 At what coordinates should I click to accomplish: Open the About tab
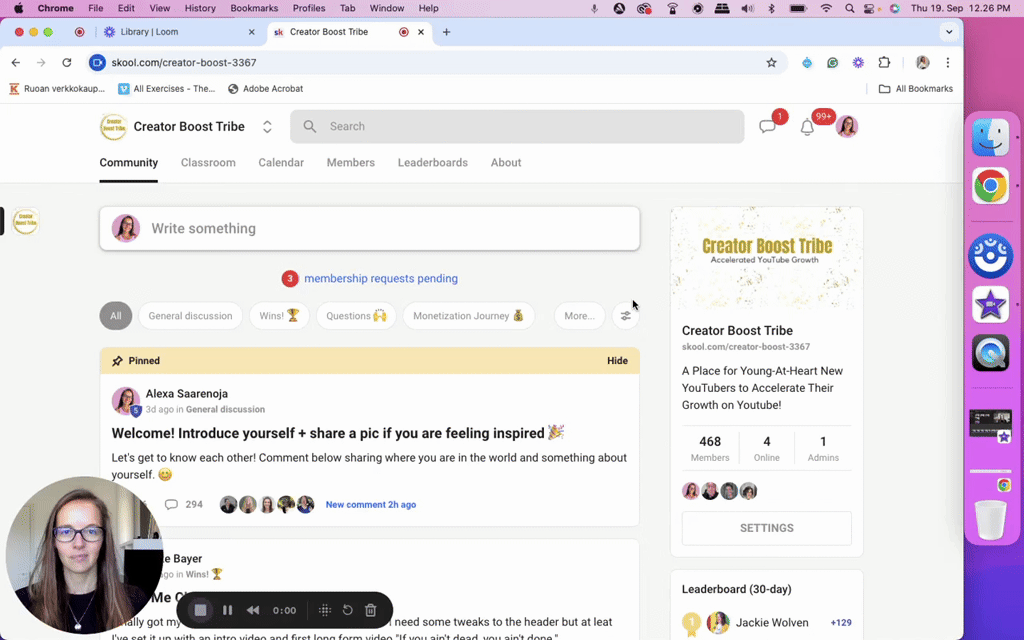point(506,163)
